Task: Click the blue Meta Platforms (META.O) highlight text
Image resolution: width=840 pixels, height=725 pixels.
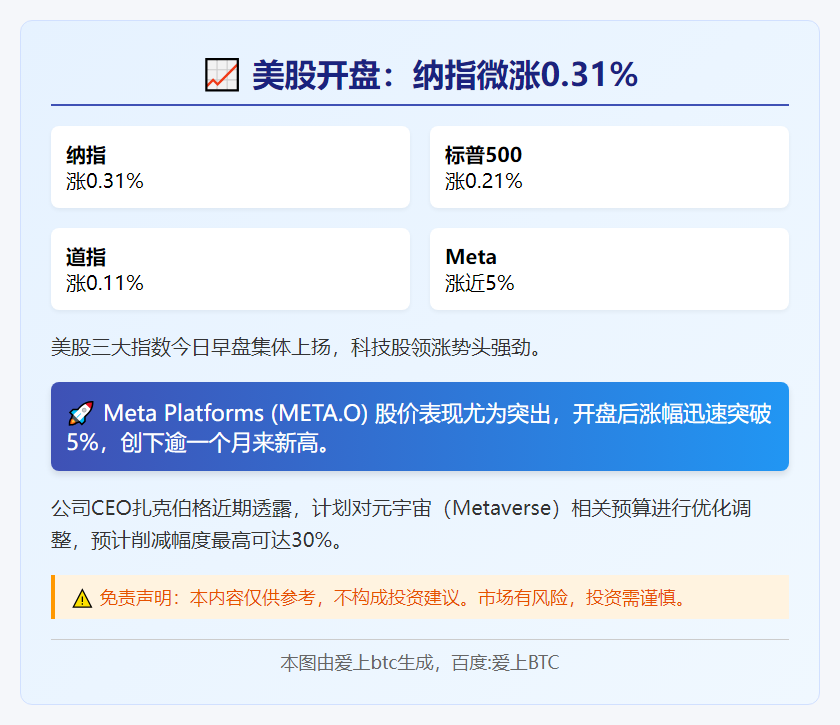Action: [x=419, y=428]
